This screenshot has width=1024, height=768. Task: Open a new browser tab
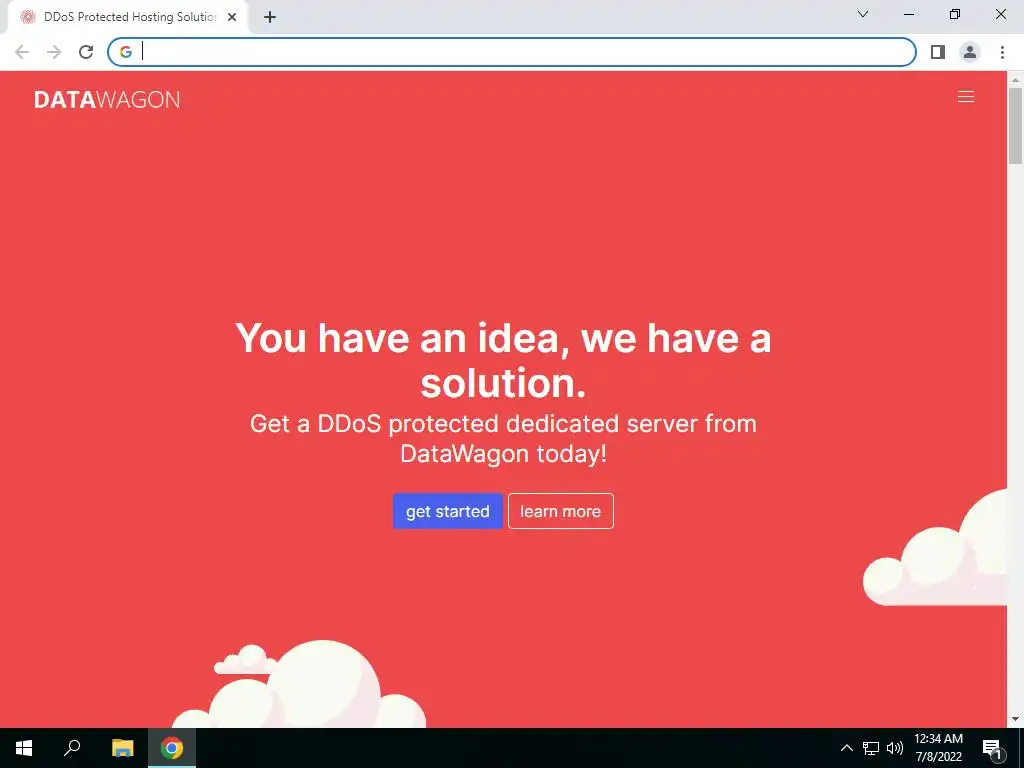click(270, 17)
